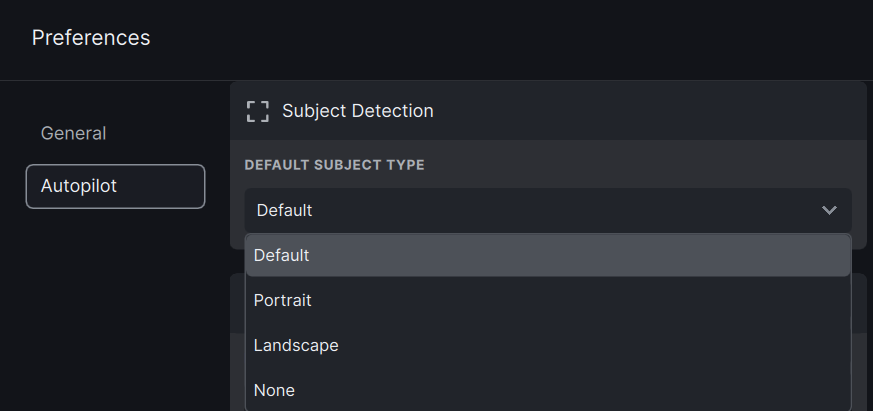The height and width of the screenshot is (411, 873).
Task: Click the Subject Detection brackets icon
Action: pos(258,111)
